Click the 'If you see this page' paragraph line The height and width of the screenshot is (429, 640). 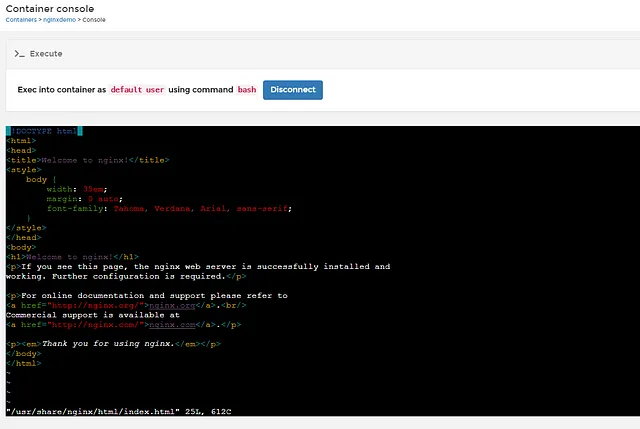coord(198,267)
